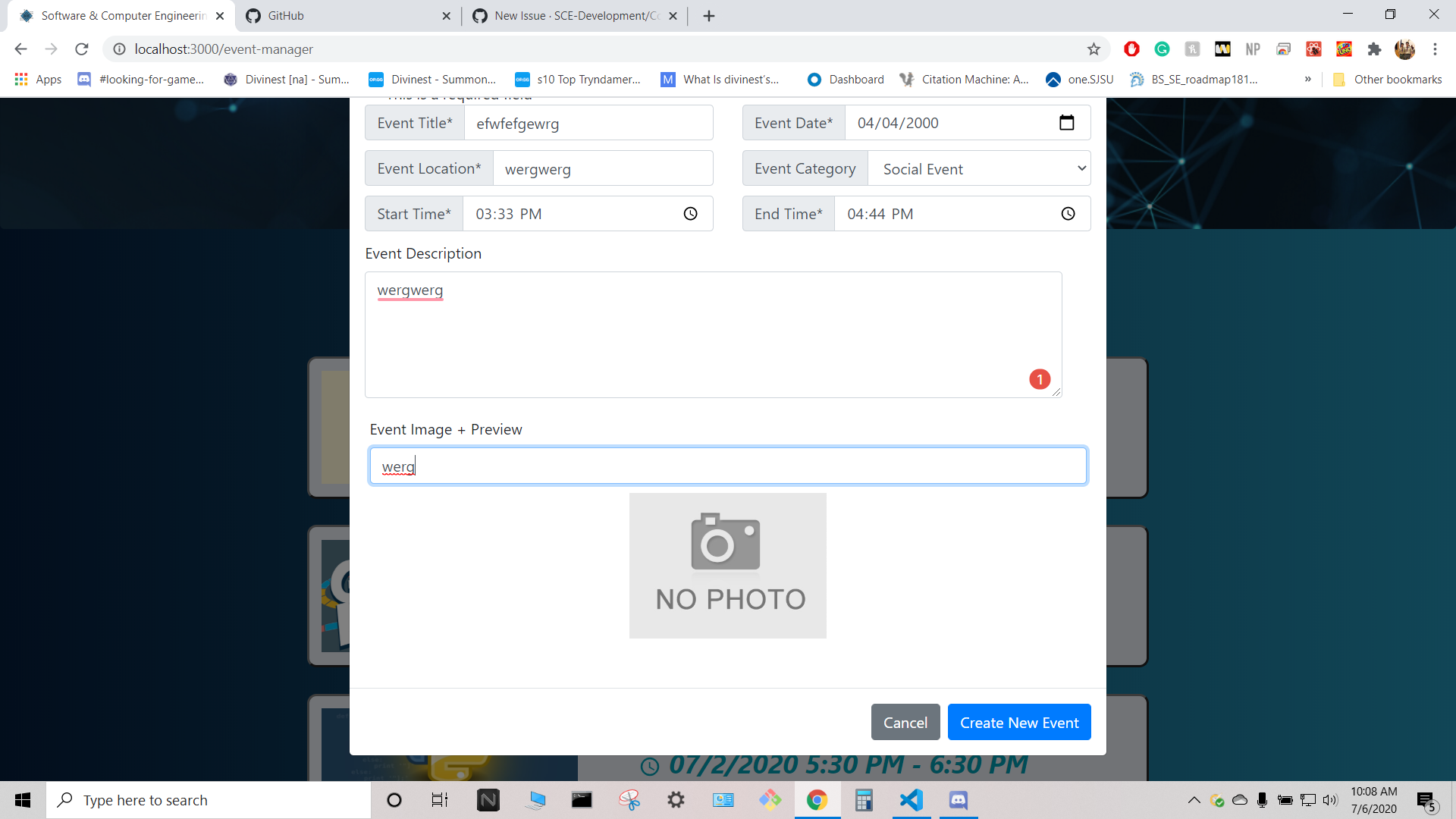Open the Start Time clock picker
Viewport: 1456px width, 819px height.
691,214
